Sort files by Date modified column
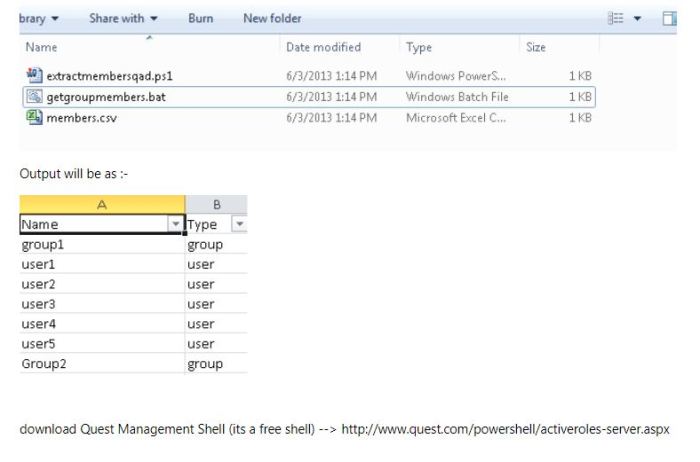The height and width of the screenshot is (462, 700). coord(323,47)
